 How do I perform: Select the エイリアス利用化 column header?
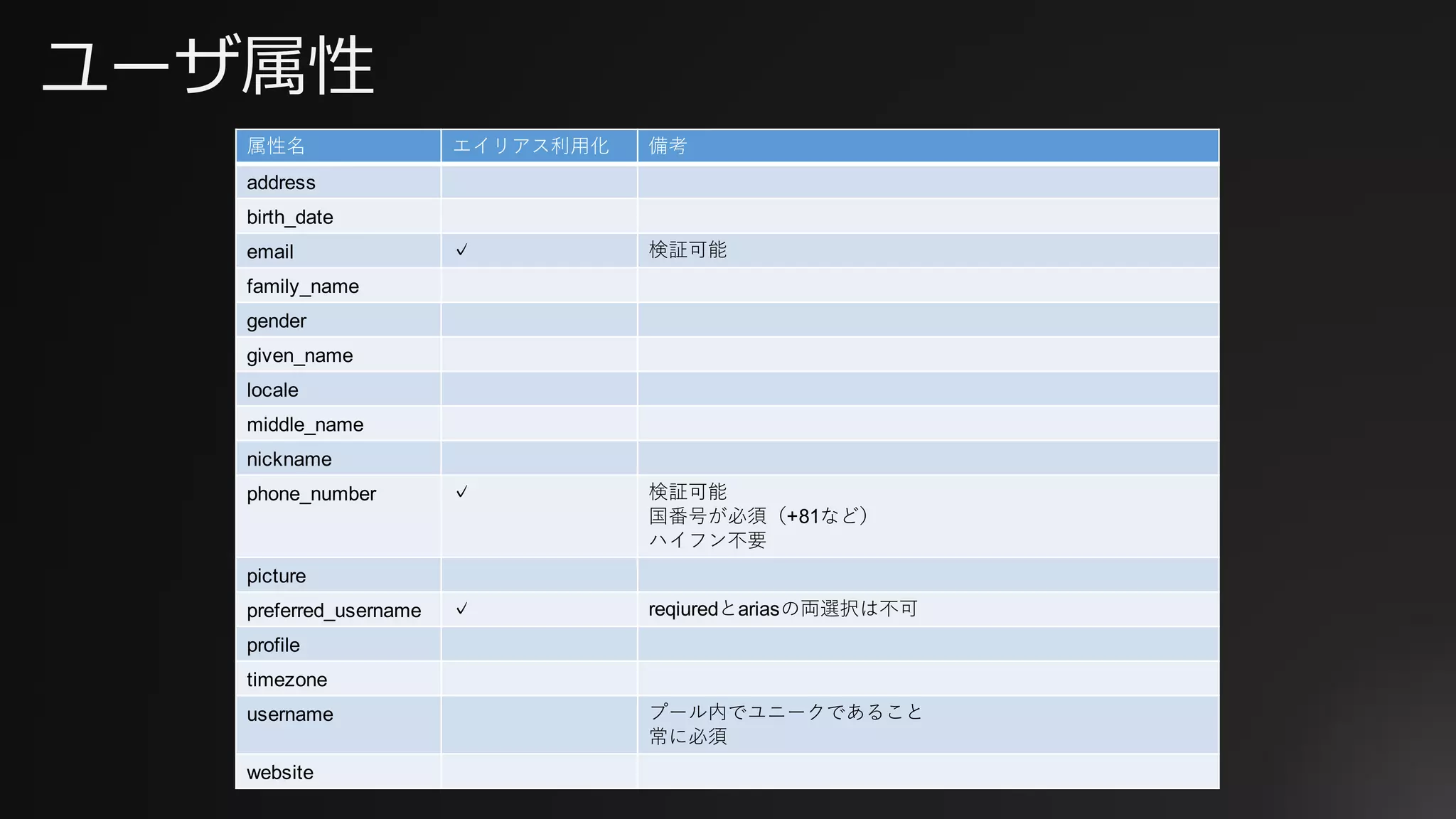539,146
